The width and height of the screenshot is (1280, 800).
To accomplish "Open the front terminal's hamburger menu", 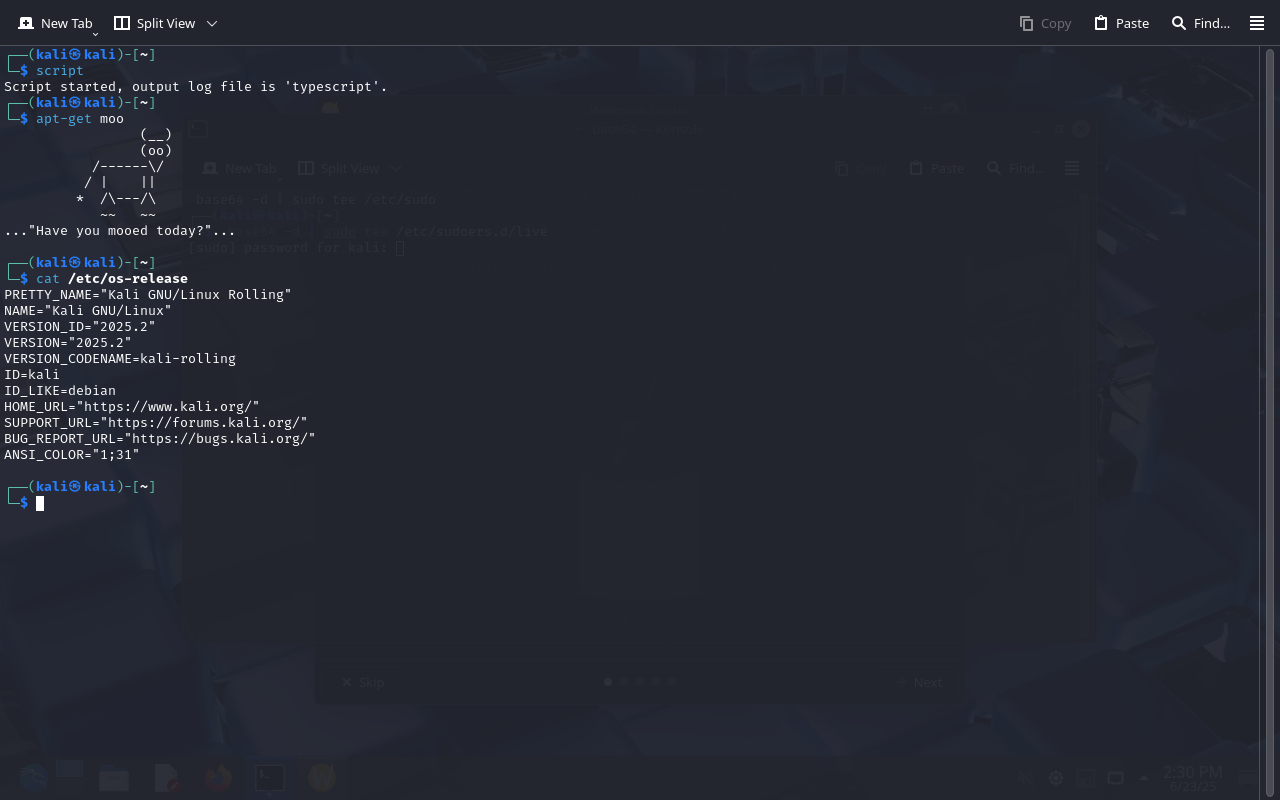I will click(x=1257, y=23).
